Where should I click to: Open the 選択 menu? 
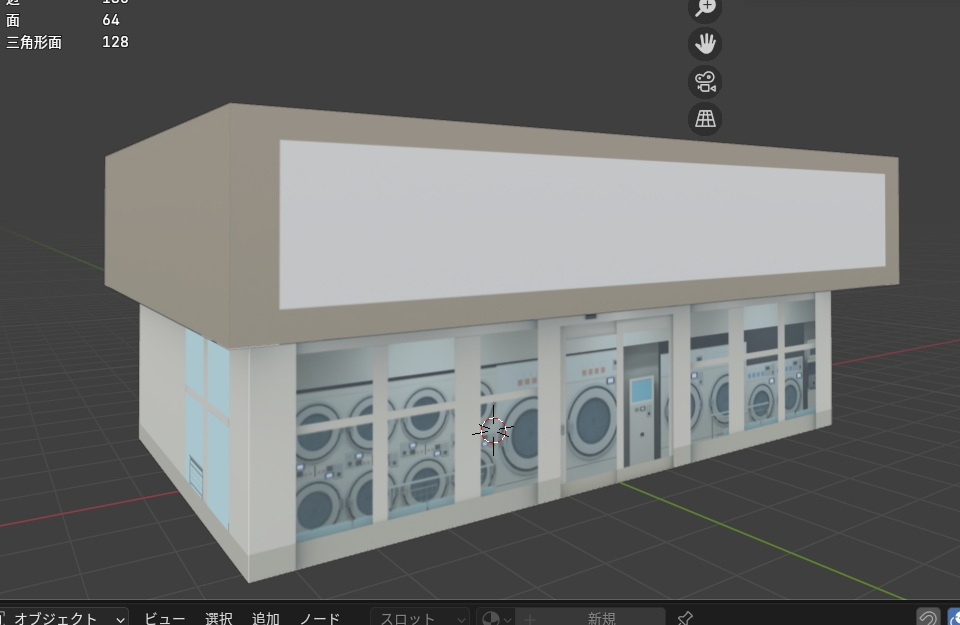(219, 618)
